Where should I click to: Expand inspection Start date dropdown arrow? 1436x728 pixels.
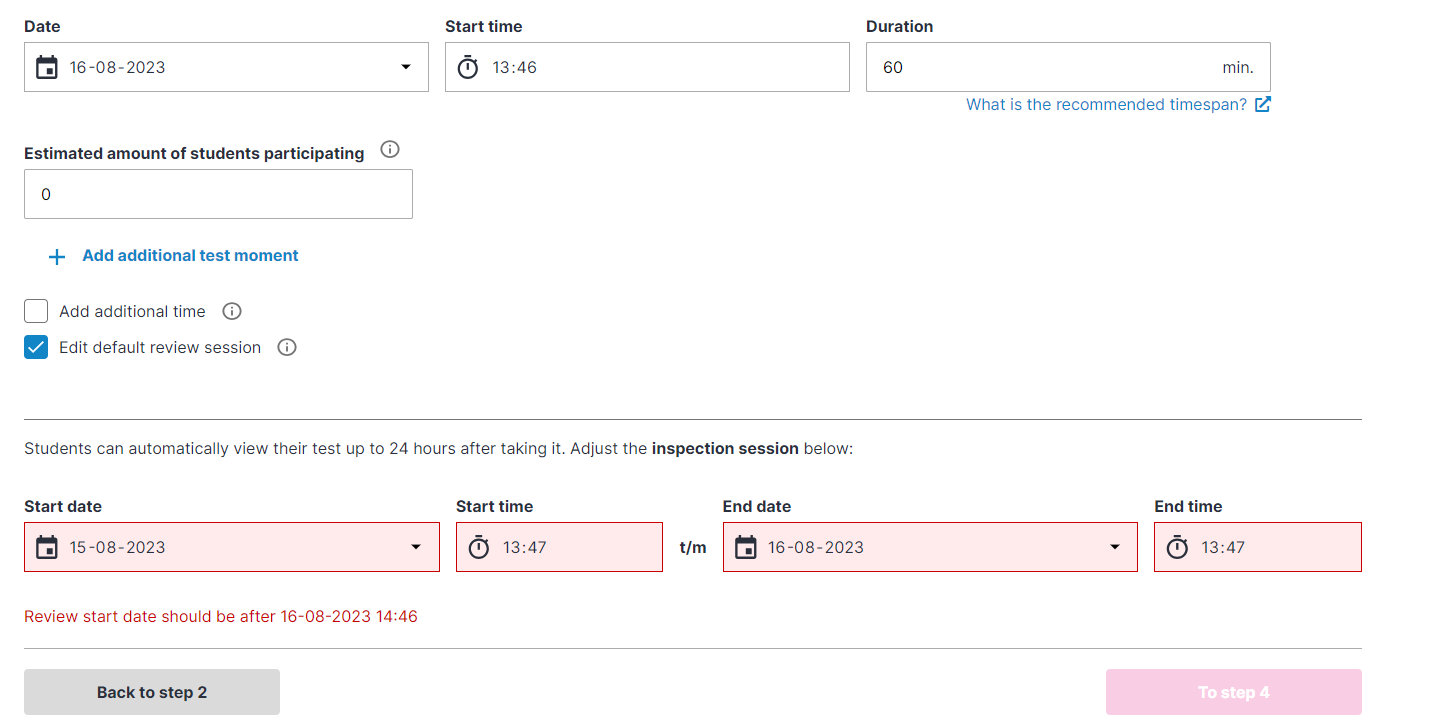click(x=416, y=547)
